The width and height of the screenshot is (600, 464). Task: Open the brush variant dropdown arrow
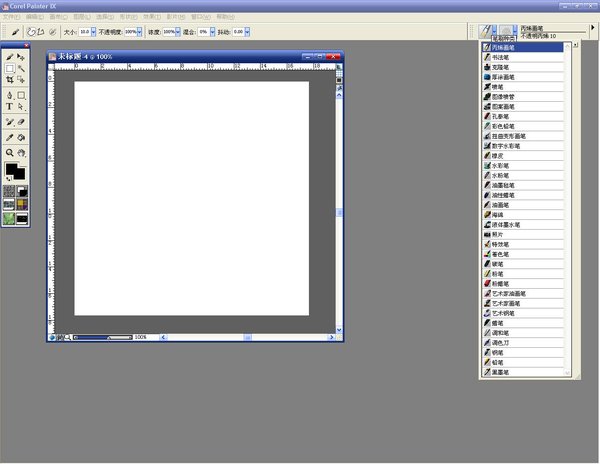[515, 30]
